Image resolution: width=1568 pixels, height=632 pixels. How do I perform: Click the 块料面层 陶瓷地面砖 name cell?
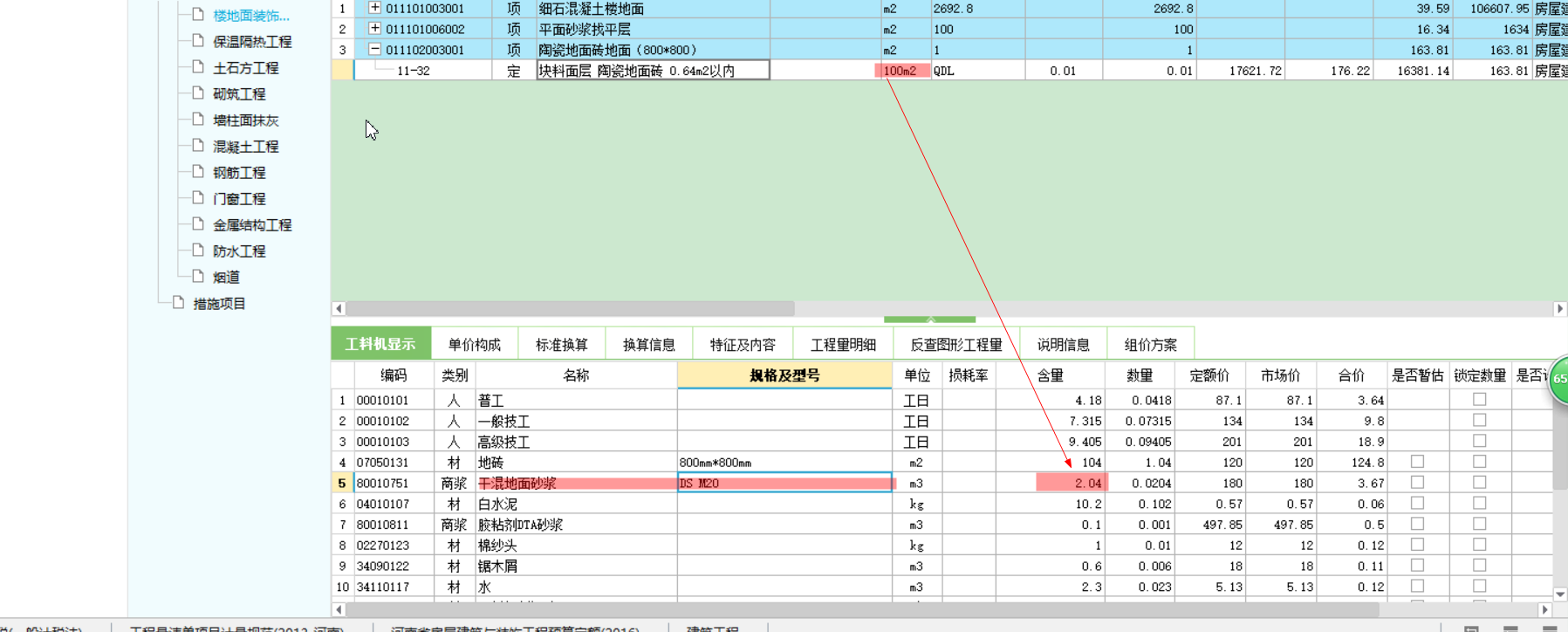(x=653, y=71)
